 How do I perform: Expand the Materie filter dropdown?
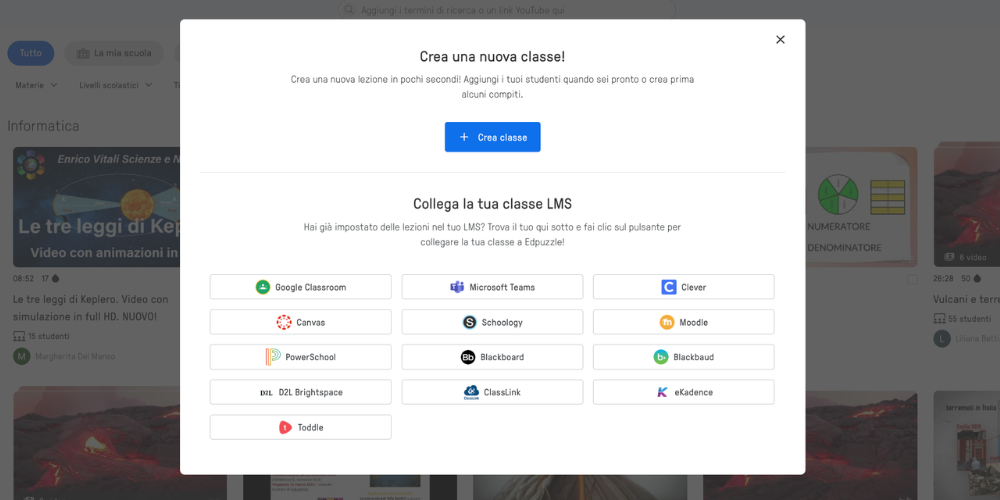(36, 85)
